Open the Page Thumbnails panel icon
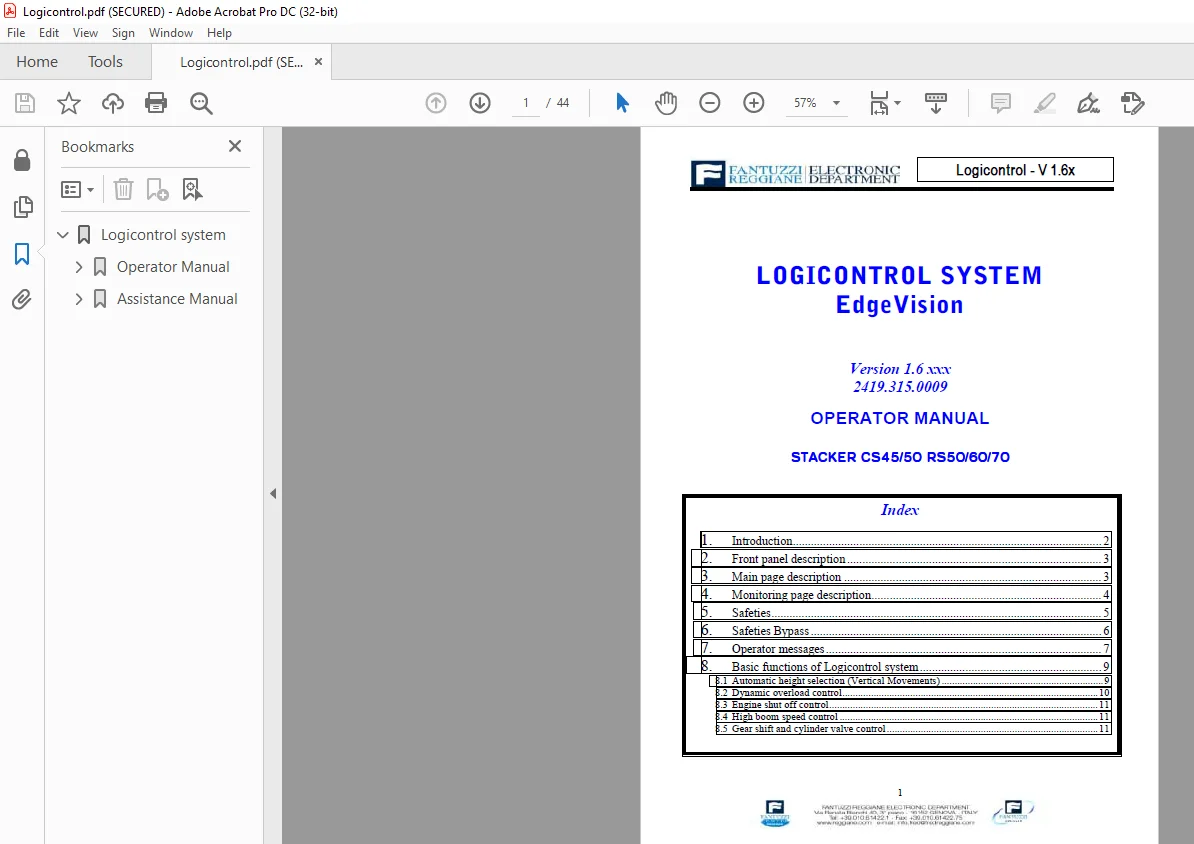1194x844 pixels. [x=23, y=206]
